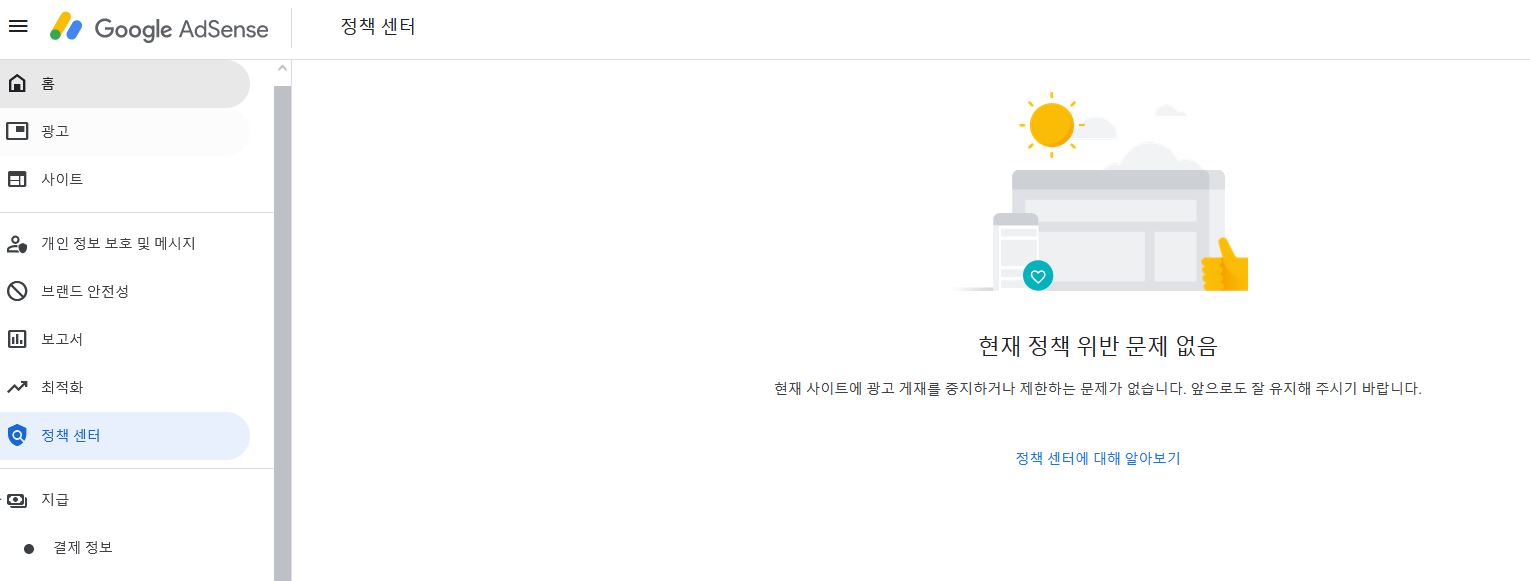Click the sidebar scroll up arrow
Viewport: 1530px width, 581px height.
pyautogui.click(x=282, y=68)
